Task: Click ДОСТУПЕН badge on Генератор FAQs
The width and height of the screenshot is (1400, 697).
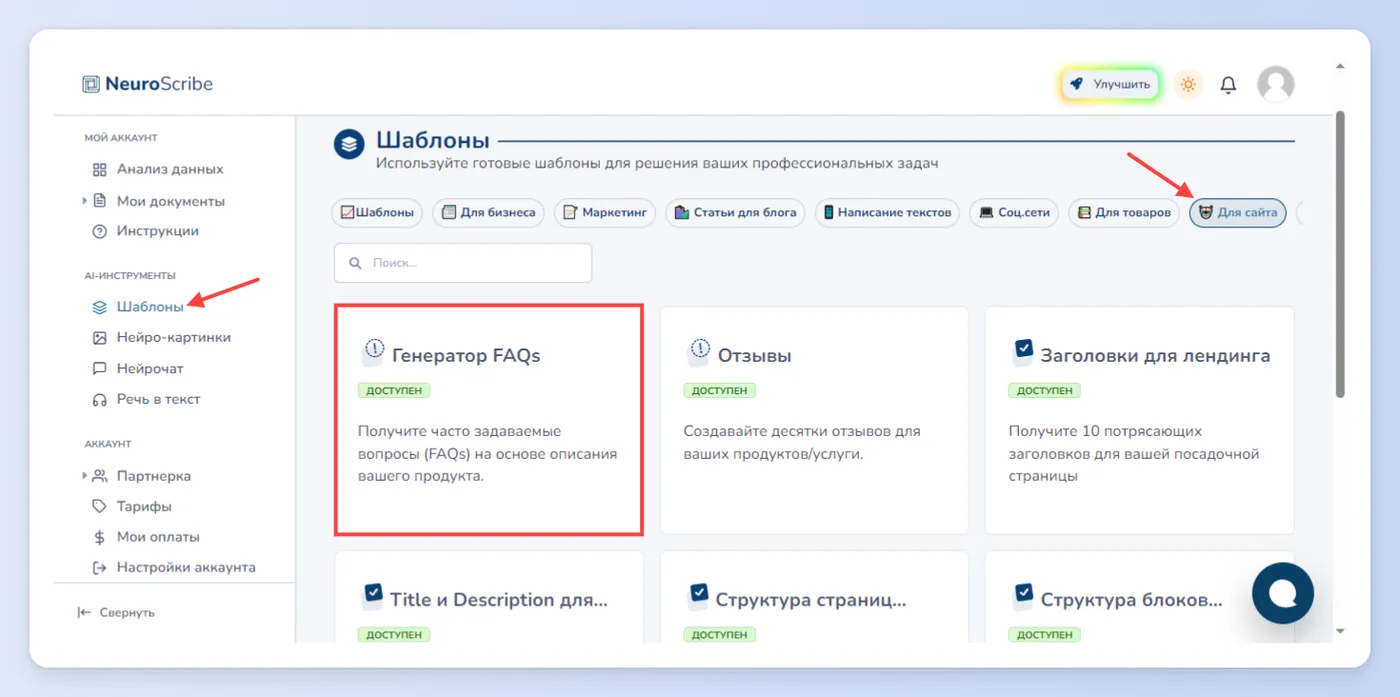Action: [x=394, y=391]
